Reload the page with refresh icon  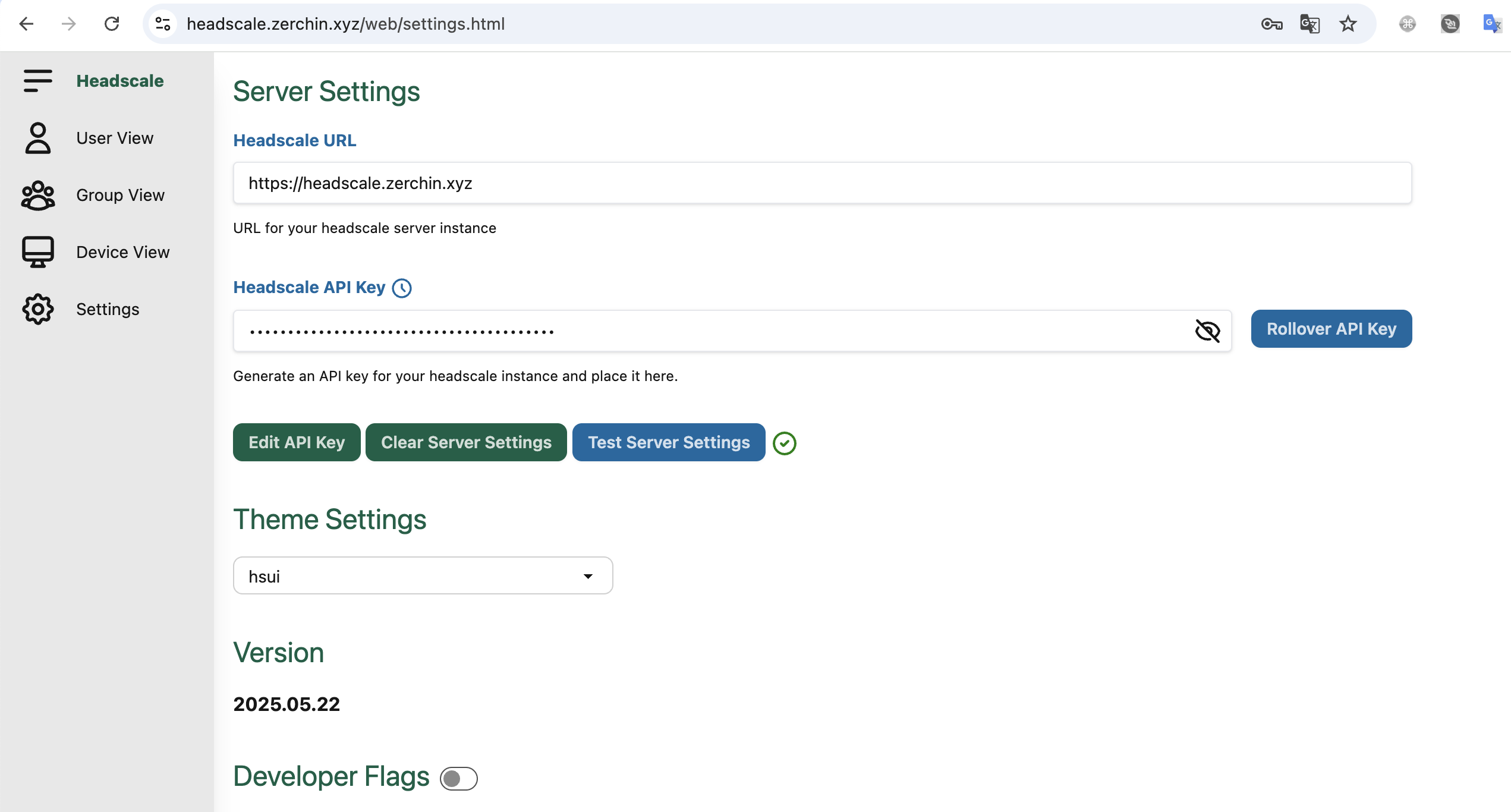point(112,24)
